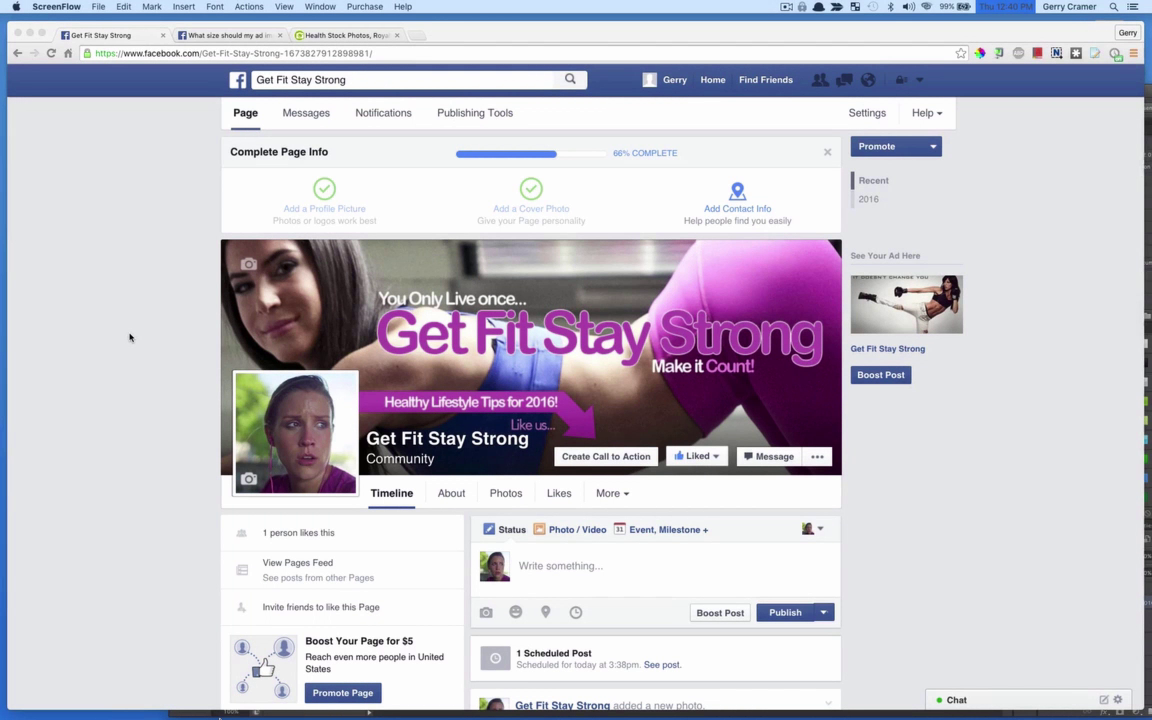Click the Promote Page button

click(342, 693)
